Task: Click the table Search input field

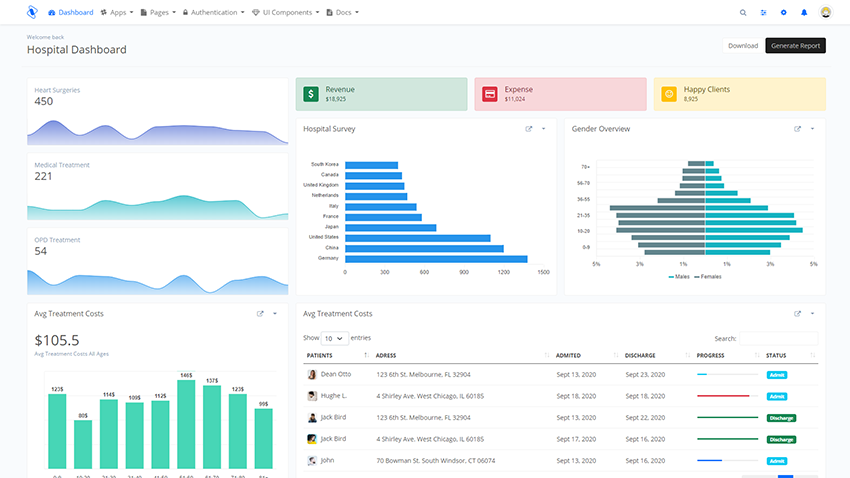Action: pos(778,339)
